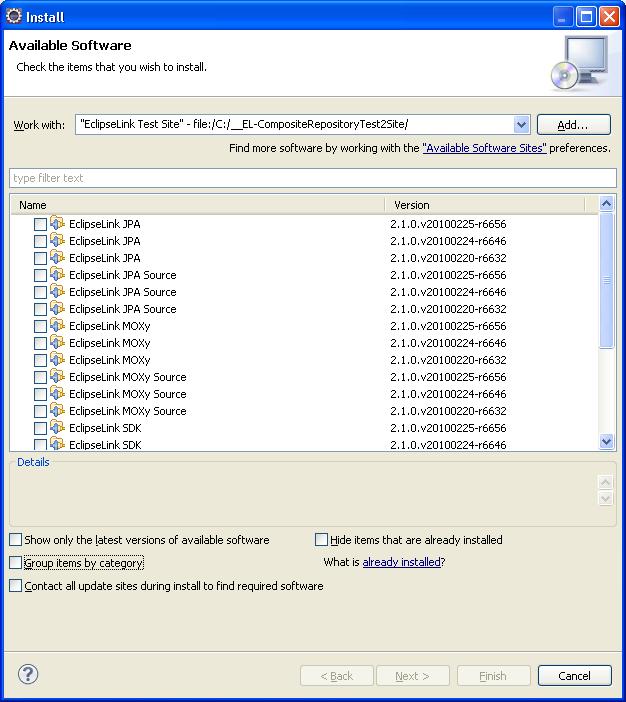Click the Add... button
This screenshot has height=702, width=626.
point(574,124)
